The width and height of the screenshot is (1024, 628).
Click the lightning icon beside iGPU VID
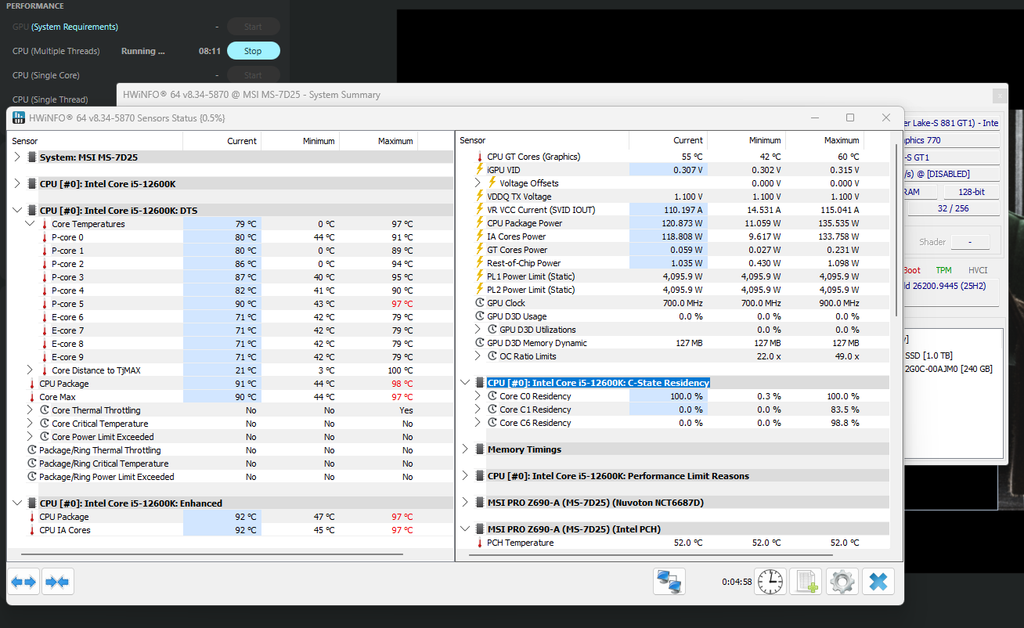pos(480,170)
